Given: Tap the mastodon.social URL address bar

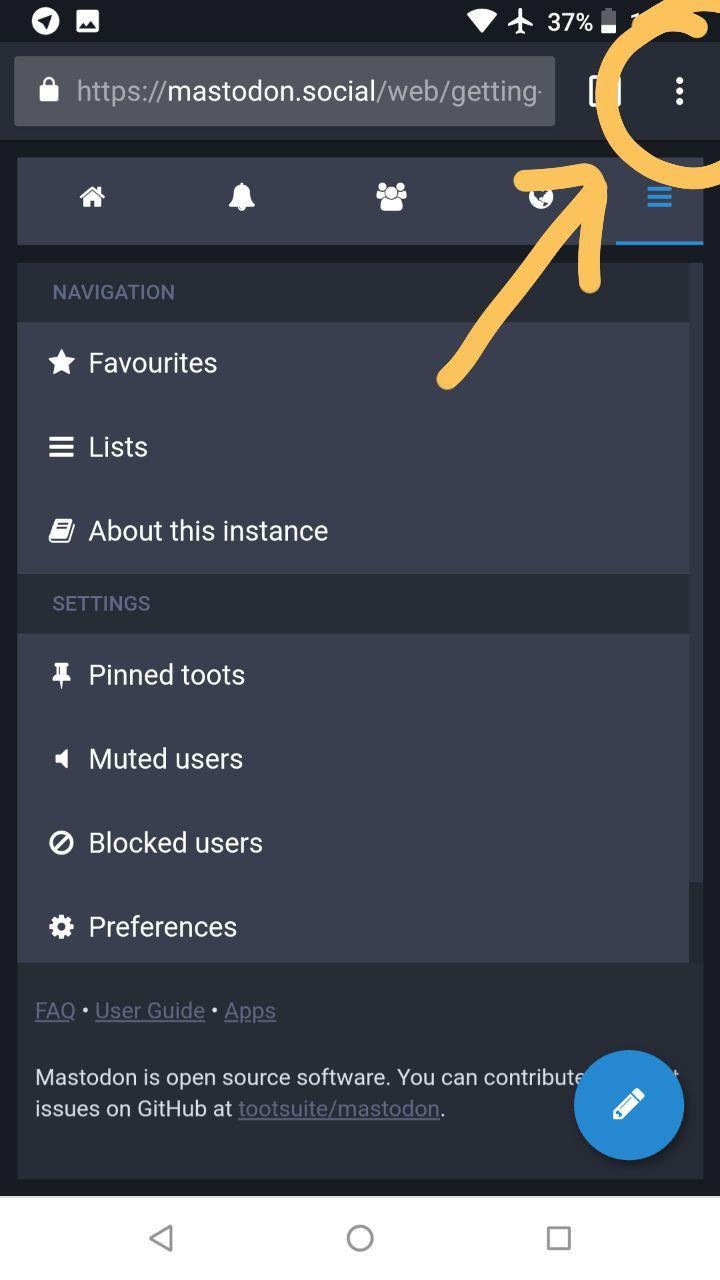Looking at the screenshot, I should (x=300, y=92).
